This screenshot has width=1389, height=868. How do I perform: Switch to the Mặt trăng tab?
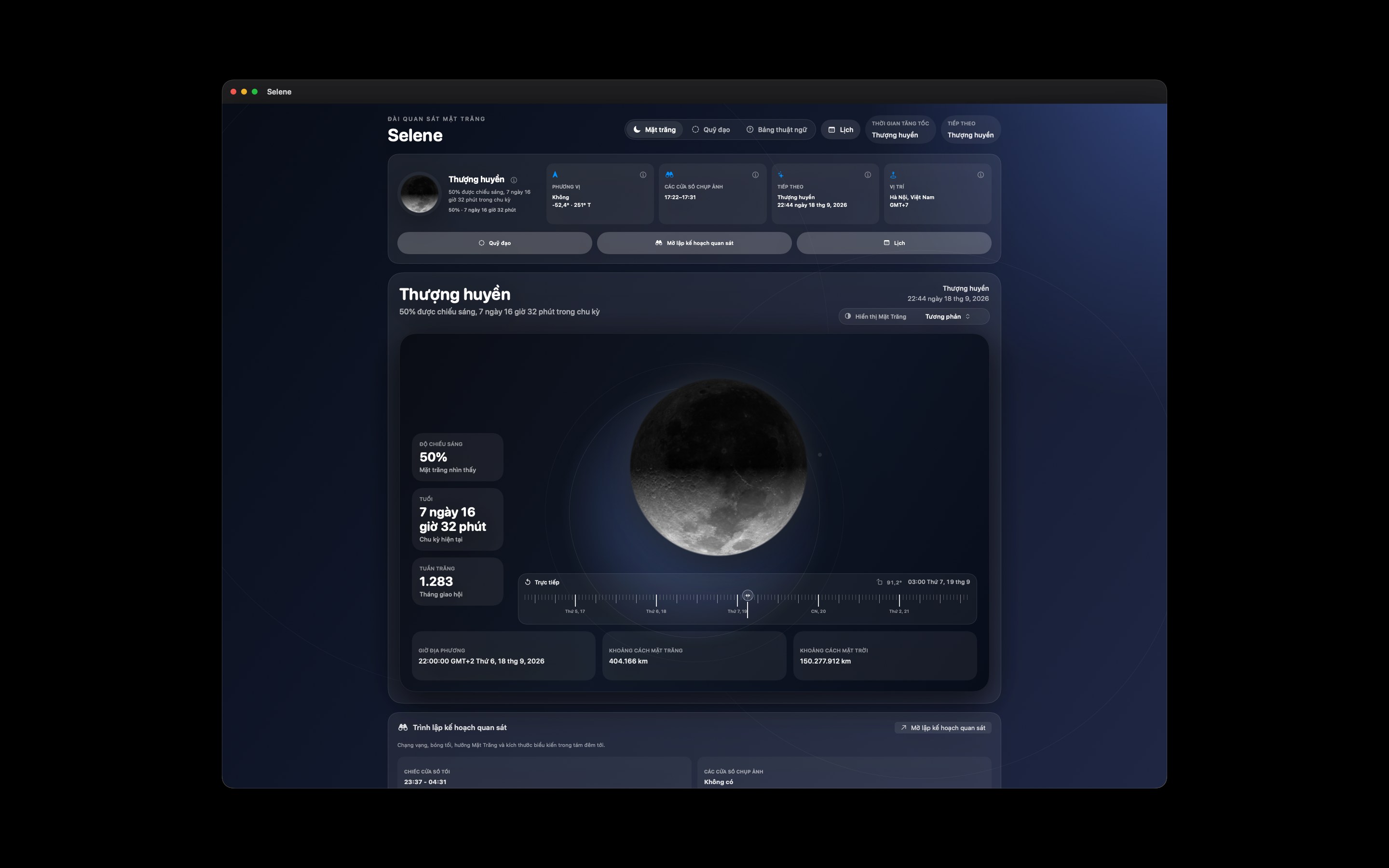pyautogui.click(x=654, y=130)
